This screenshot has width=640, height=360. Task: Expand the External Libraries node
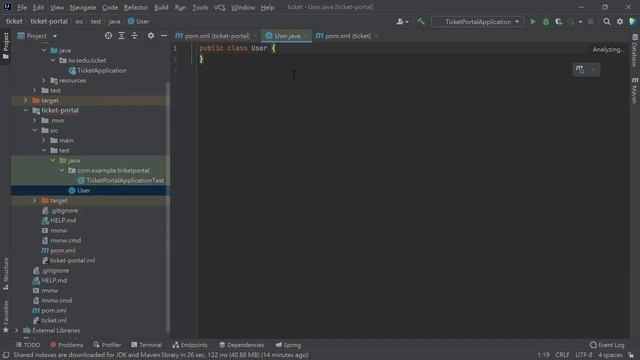click(x=17, y=330)
